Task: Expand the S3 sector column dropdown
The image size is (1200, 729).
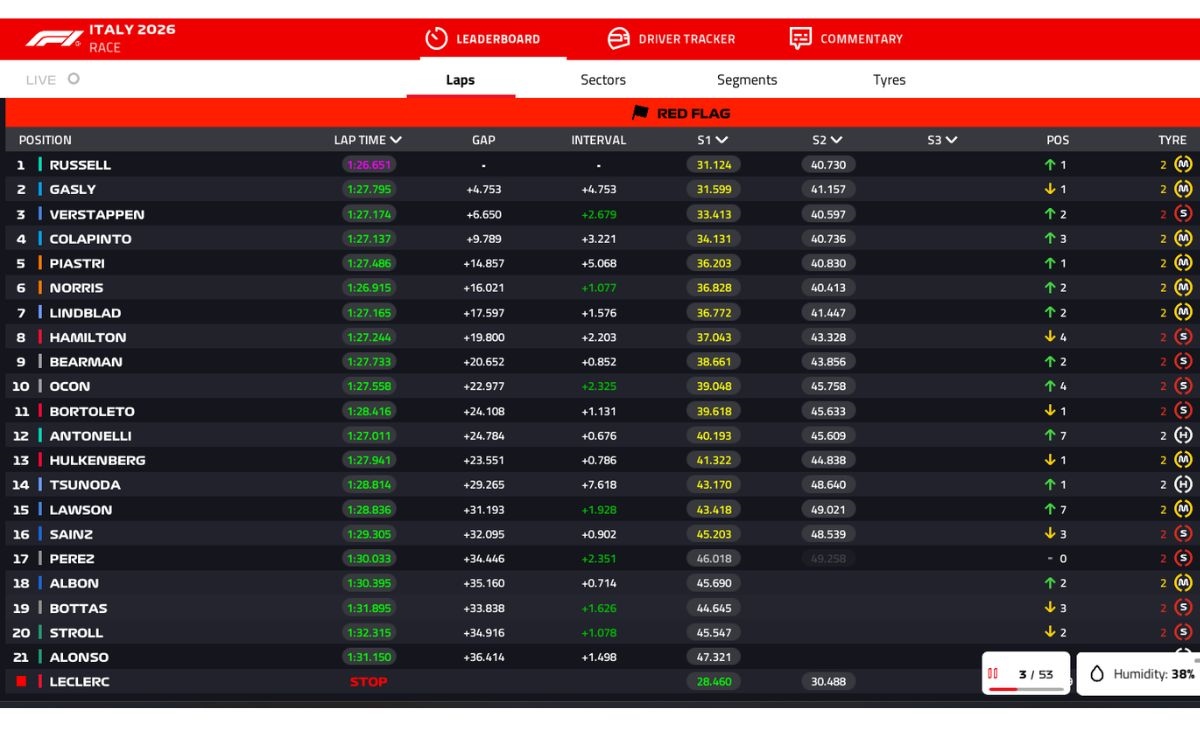Action: (951, 140)
